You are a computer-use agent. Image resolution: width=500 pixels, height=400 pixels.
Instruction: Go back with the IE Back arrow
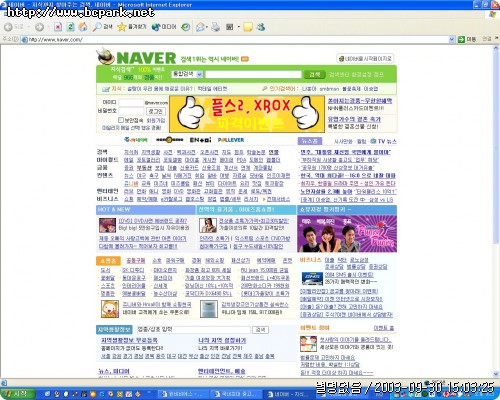(x=8, y=27)
